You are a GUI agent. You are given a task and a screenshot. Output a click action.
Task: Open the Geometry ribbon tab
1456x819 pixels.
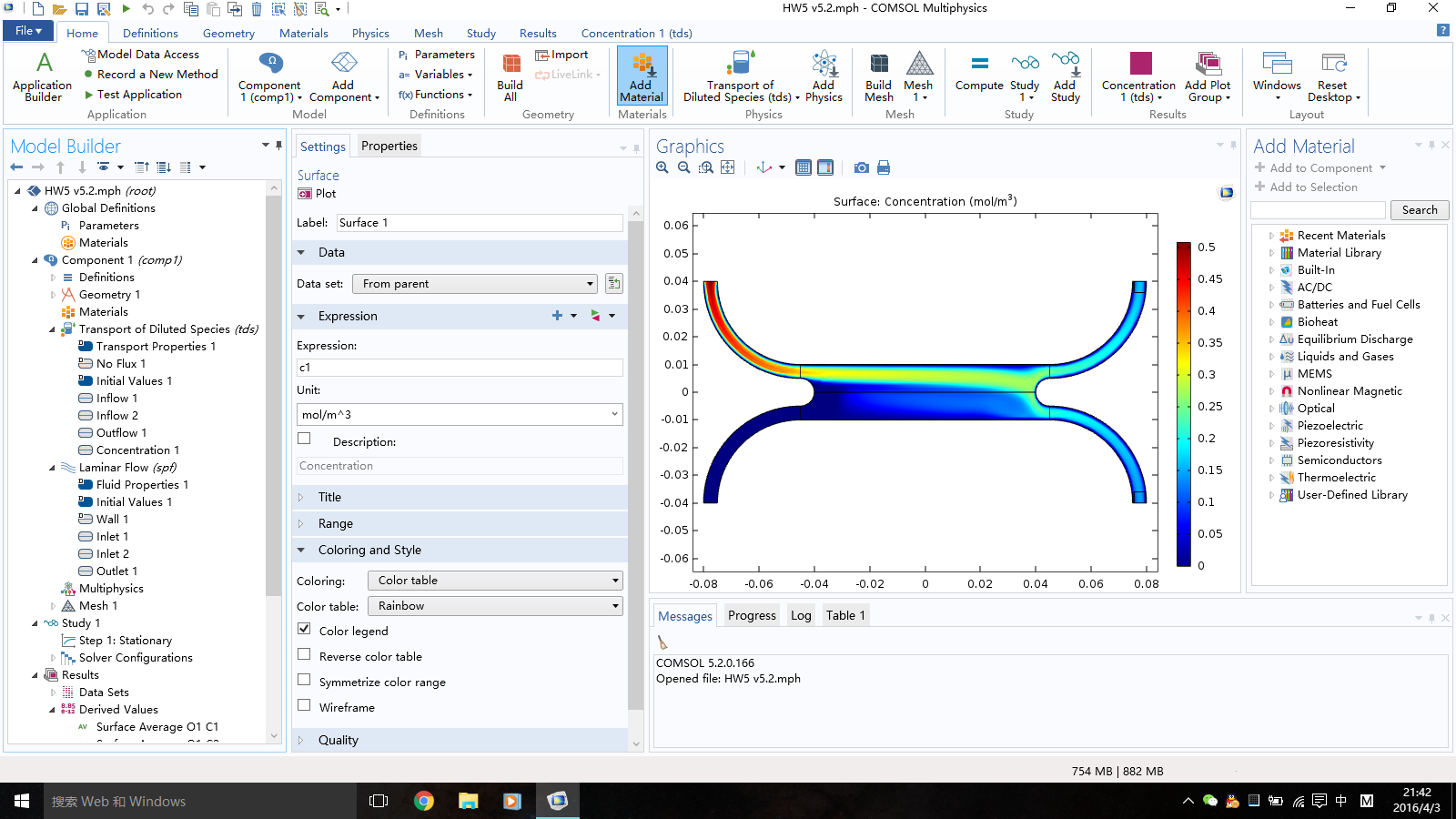228,33
